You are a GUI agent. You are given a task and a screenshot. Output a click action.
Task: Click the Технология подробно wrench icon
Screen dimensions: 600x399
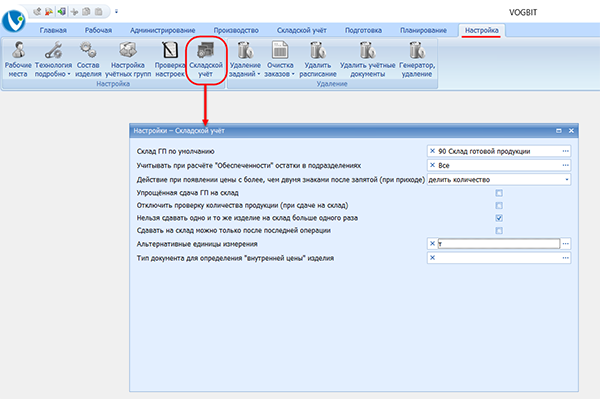click(x=54, y=50)
